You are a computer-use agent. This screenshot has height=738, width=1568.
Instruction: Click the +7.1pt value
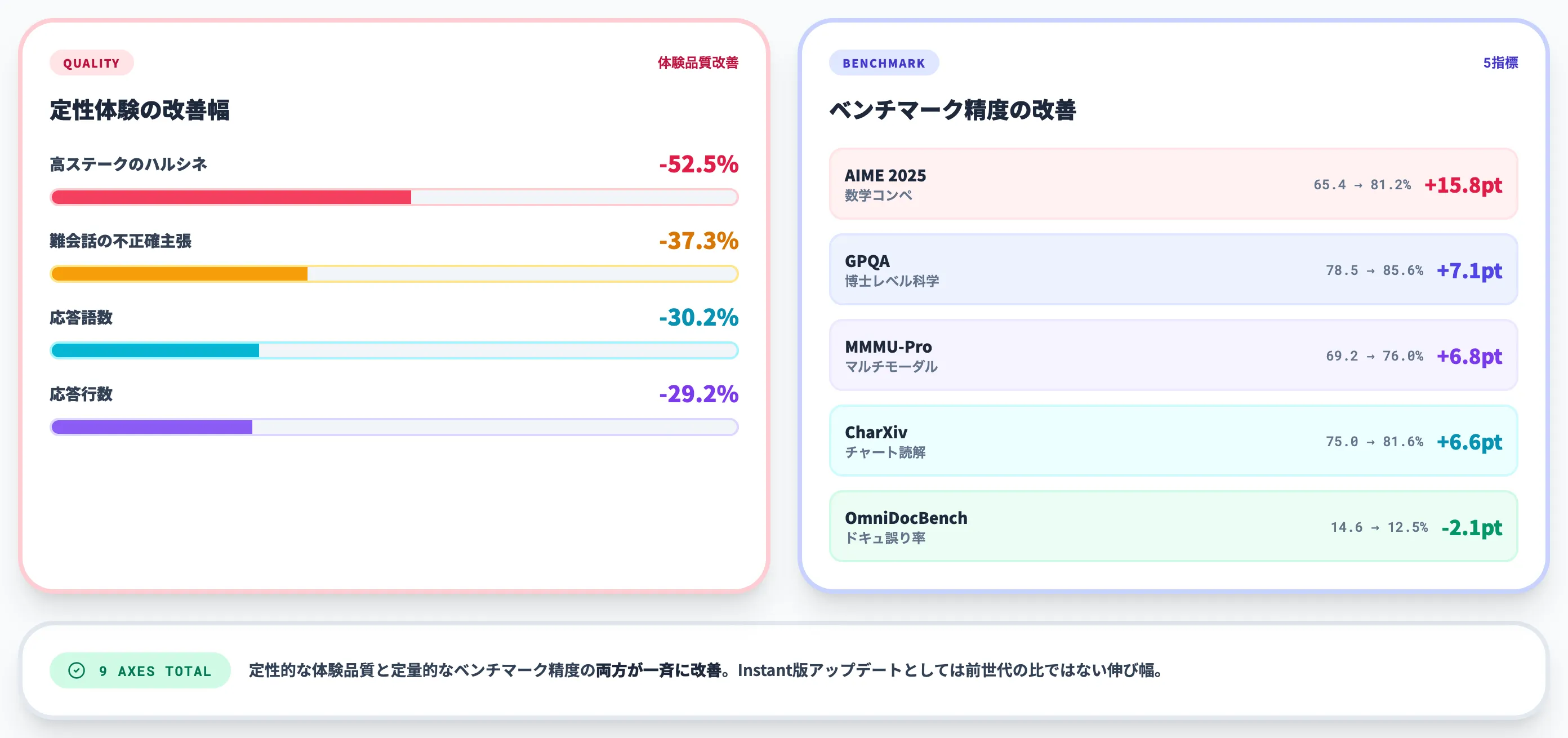[x=1469, y=270]
